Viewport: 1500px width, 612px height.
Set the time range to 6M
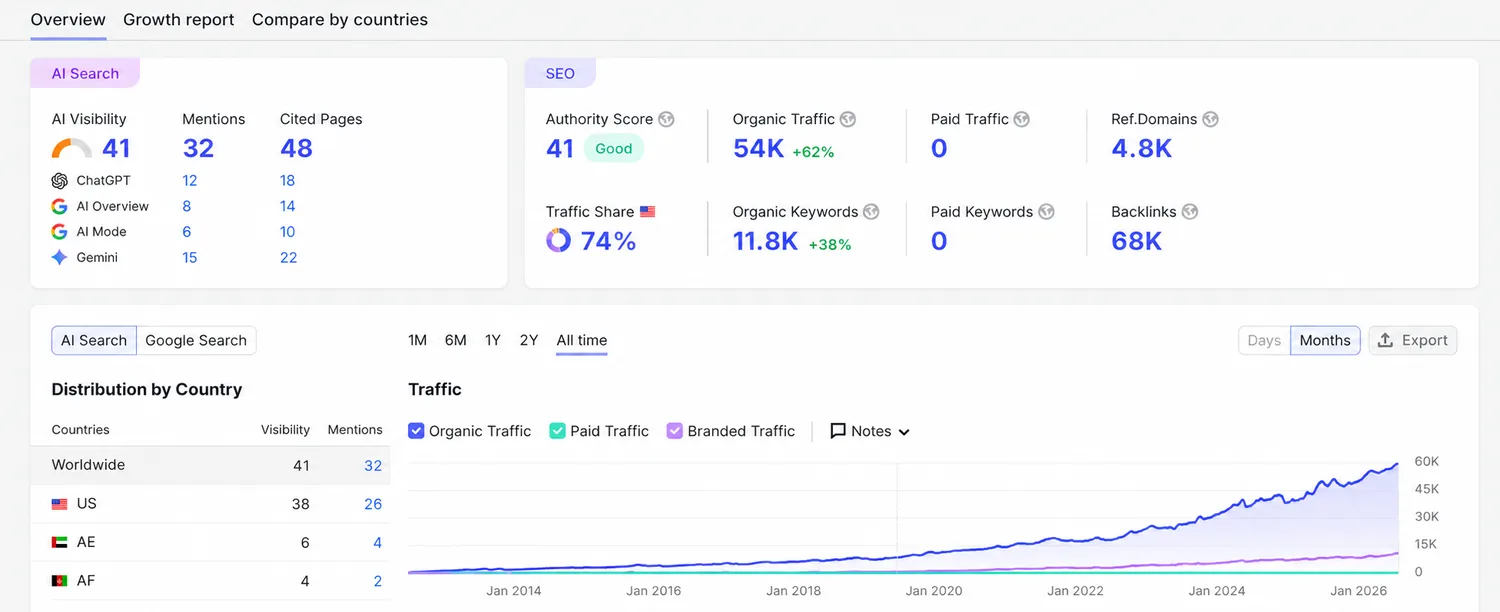456,340
